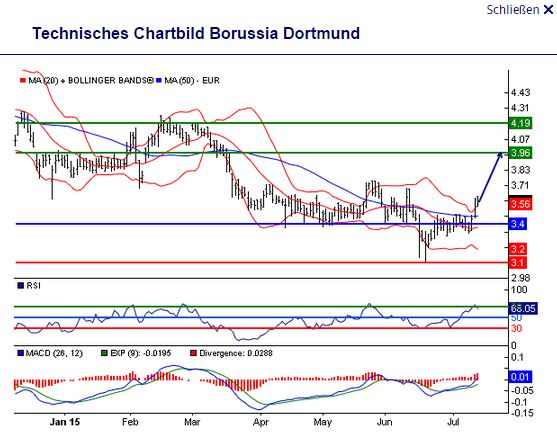
Task: Click the Jan 15 date axis label
Action: coord(65,422)
